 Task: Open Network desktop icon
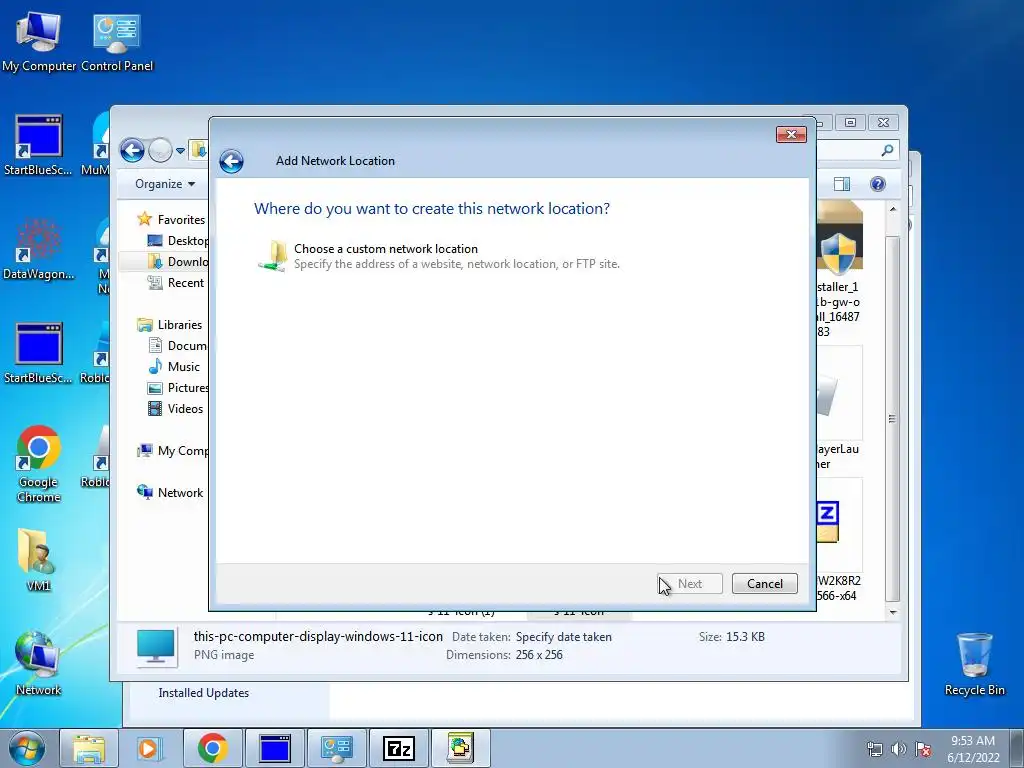click(38, 664)
